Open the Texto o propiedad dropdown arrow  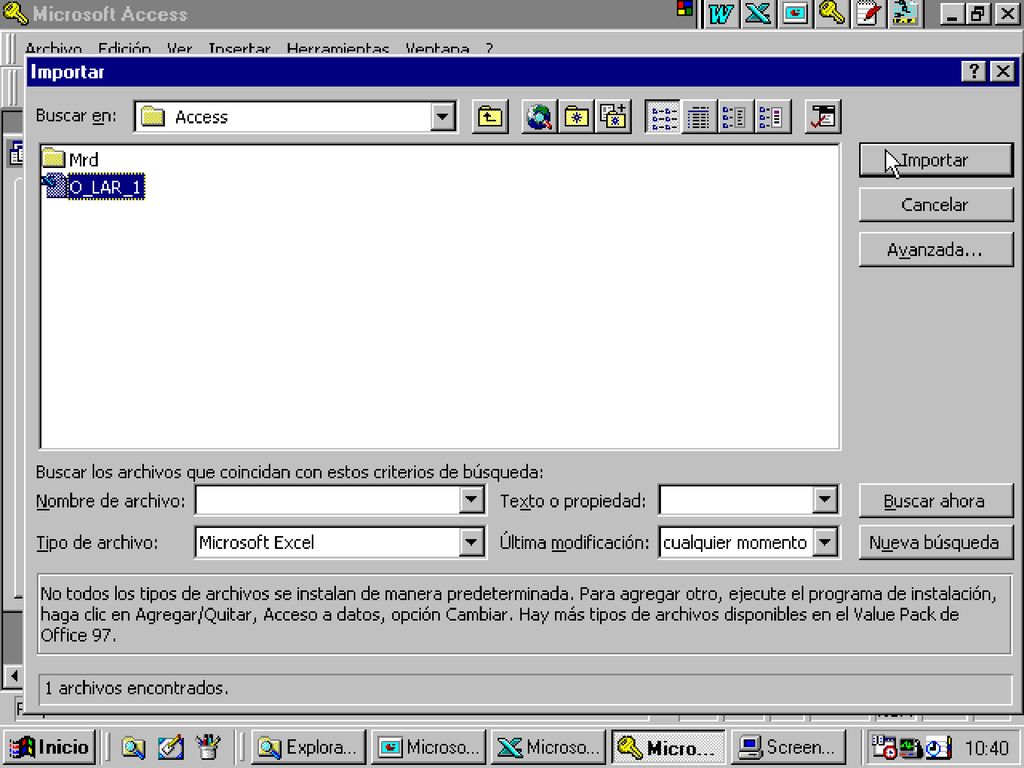pyautogui.click(x=825, y=500)
